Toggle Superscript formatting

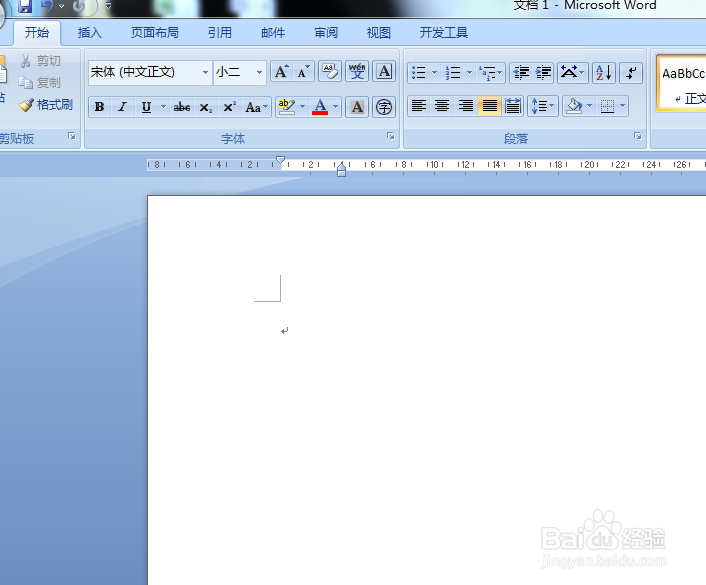[x=230, y=107]
